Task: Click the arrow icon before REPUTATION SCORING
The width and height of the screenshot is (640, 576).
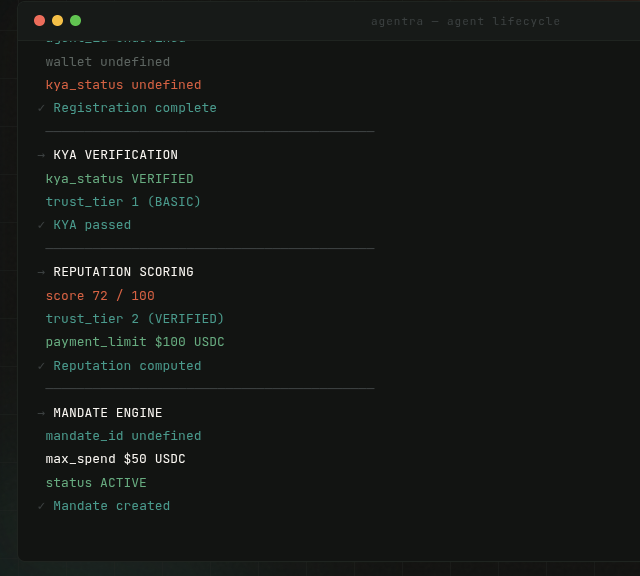Action: (41, 272)
